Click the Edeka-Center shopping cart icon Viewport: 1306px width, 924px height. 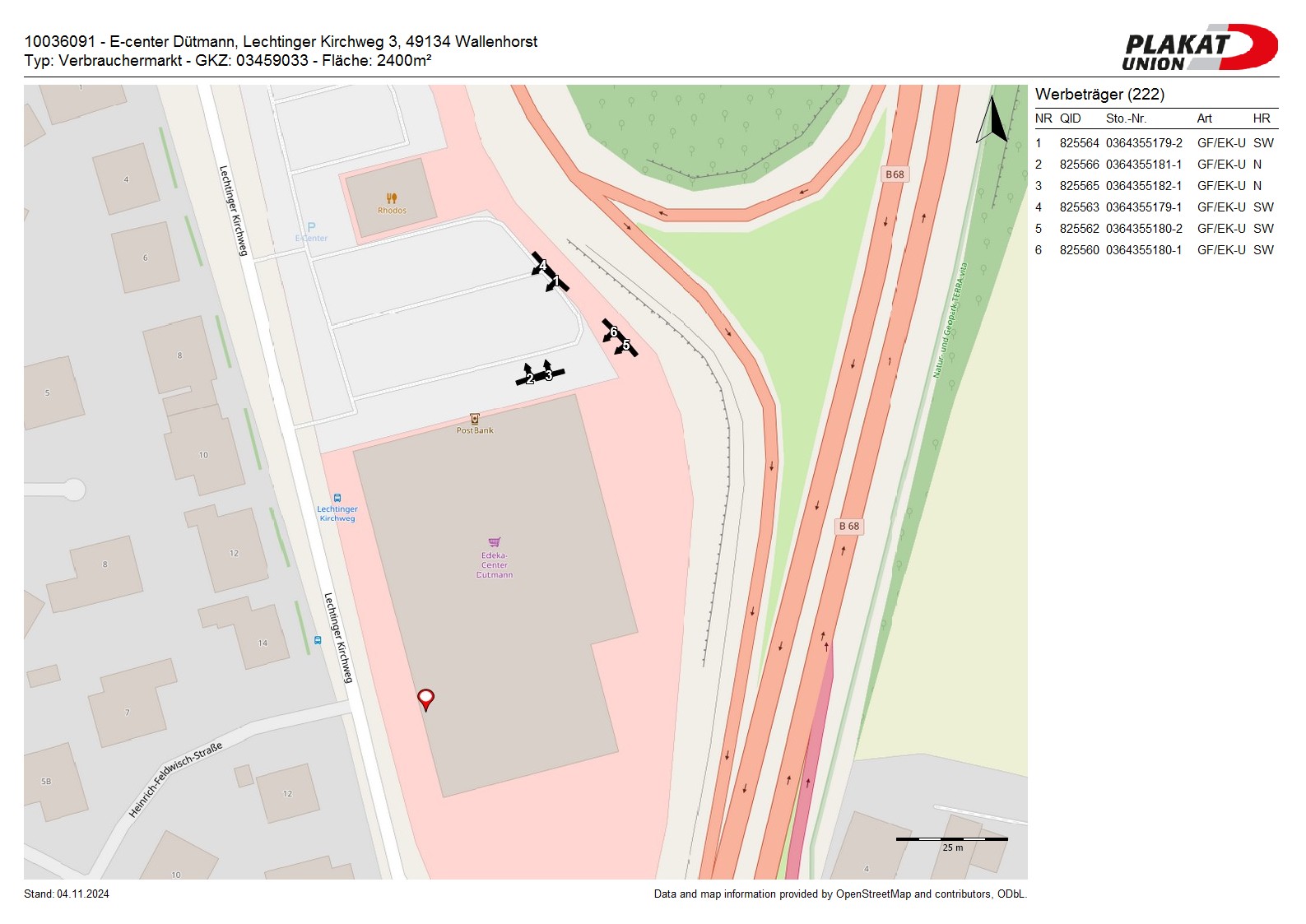(495, 542)
